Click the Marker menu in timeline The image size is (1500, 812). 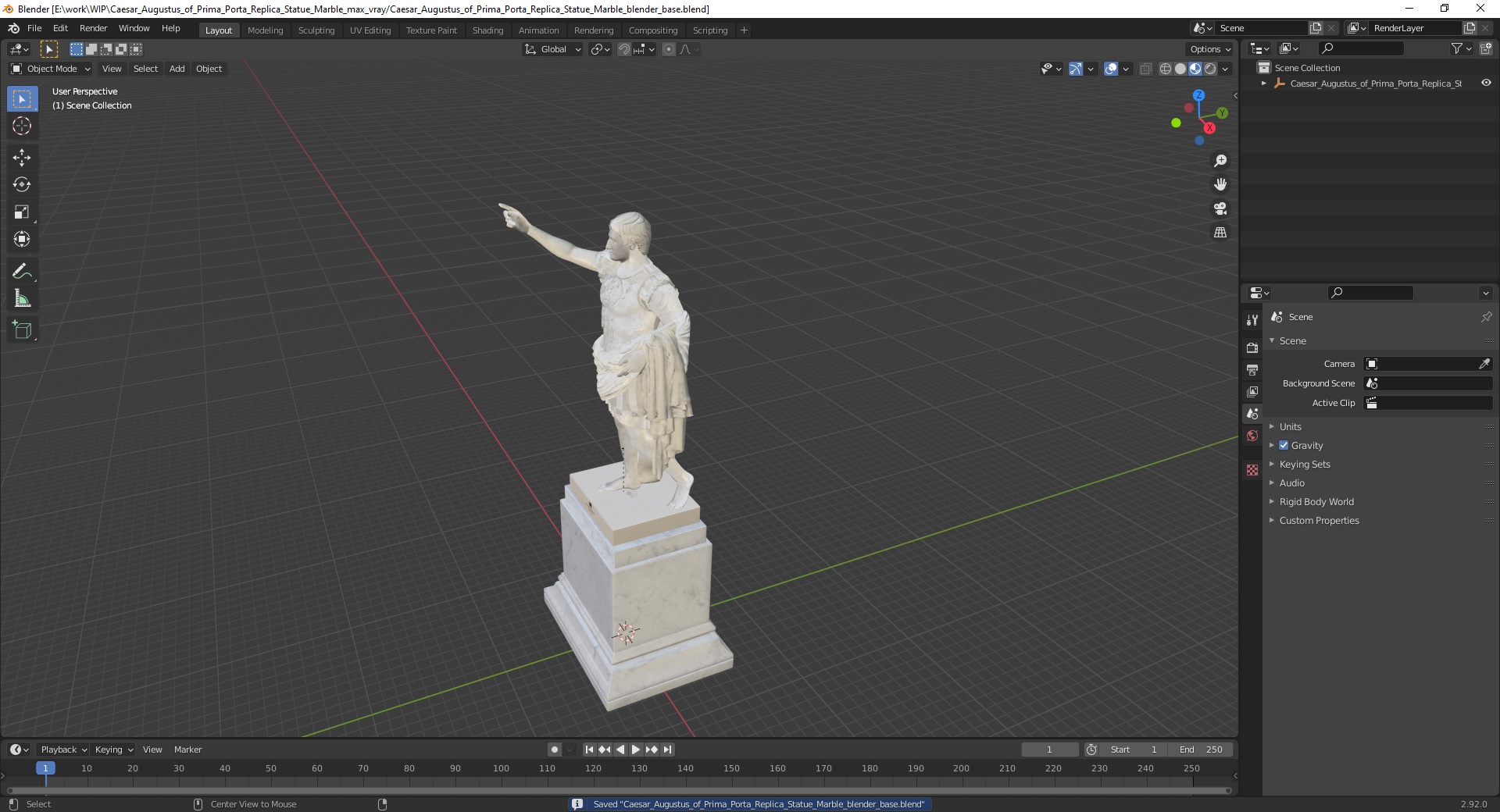(187, 750)
